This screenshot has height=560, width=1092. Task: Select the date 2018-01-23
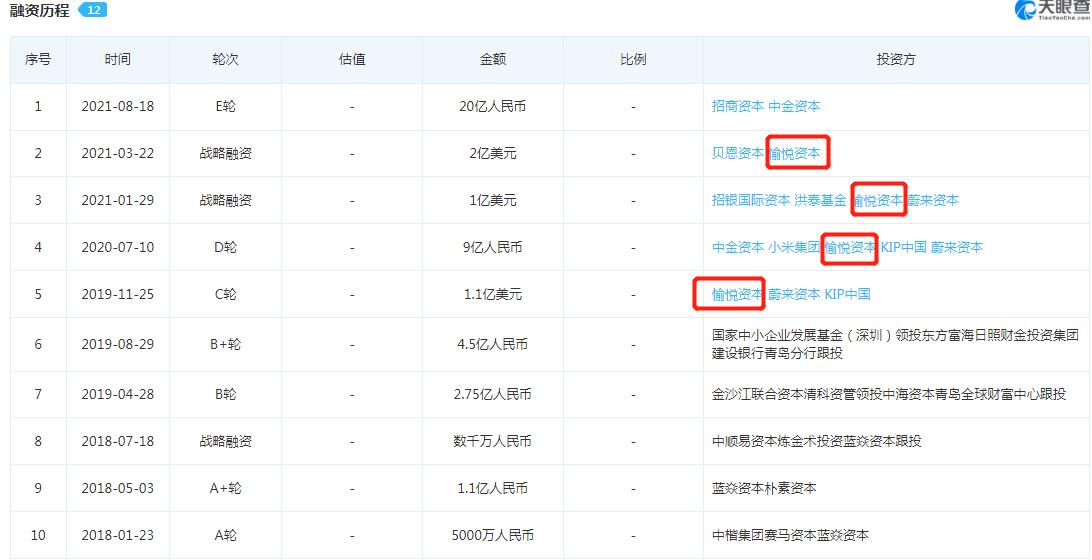[118, 536]
